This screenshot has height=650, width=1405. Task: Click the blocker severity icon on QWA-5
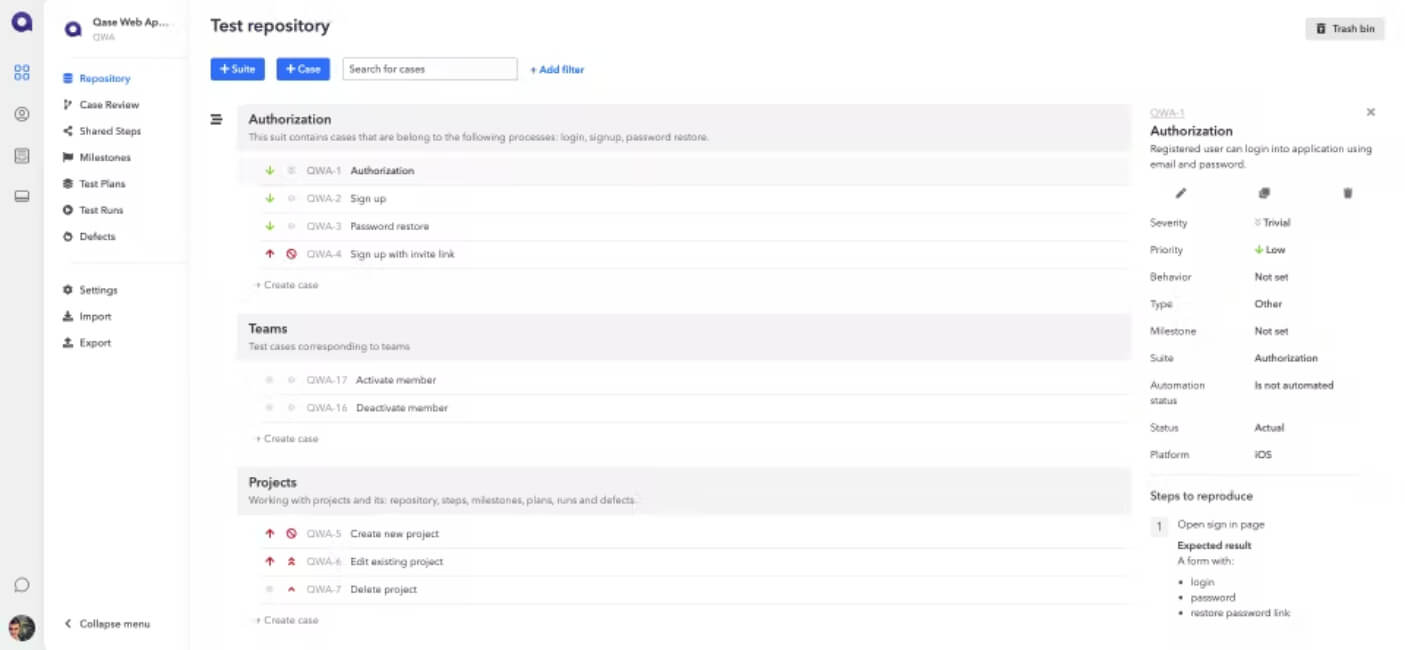291,534
